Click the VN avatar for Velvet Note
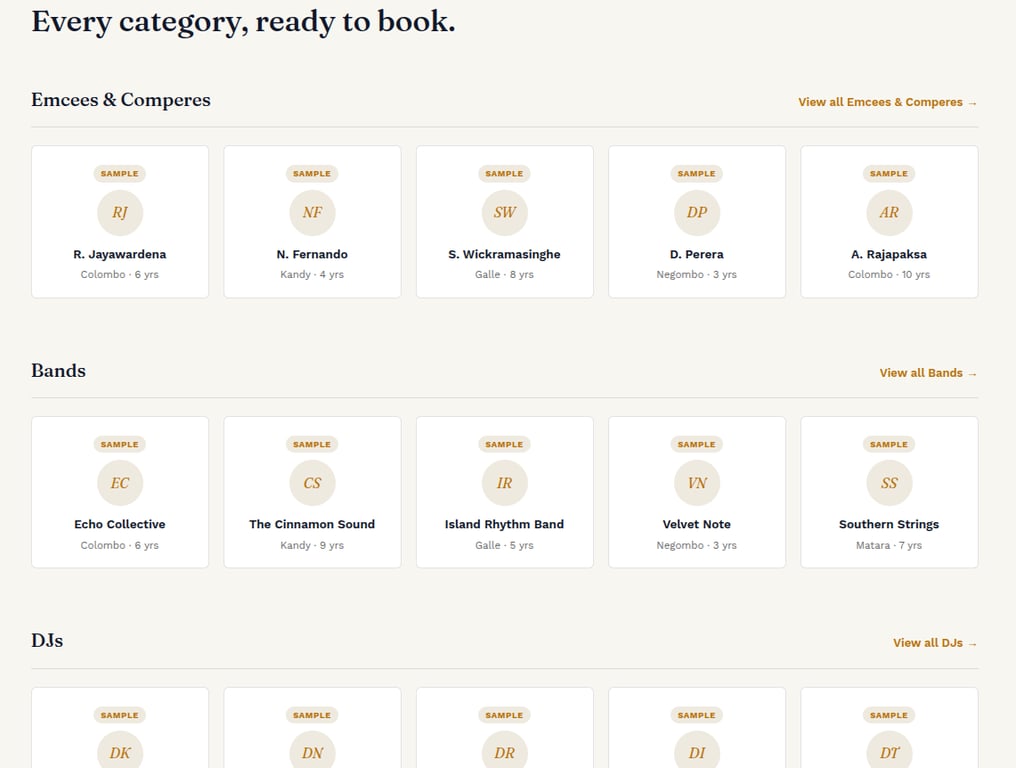The height and width of the screenshot is (768, 1016). coord(697,483)
